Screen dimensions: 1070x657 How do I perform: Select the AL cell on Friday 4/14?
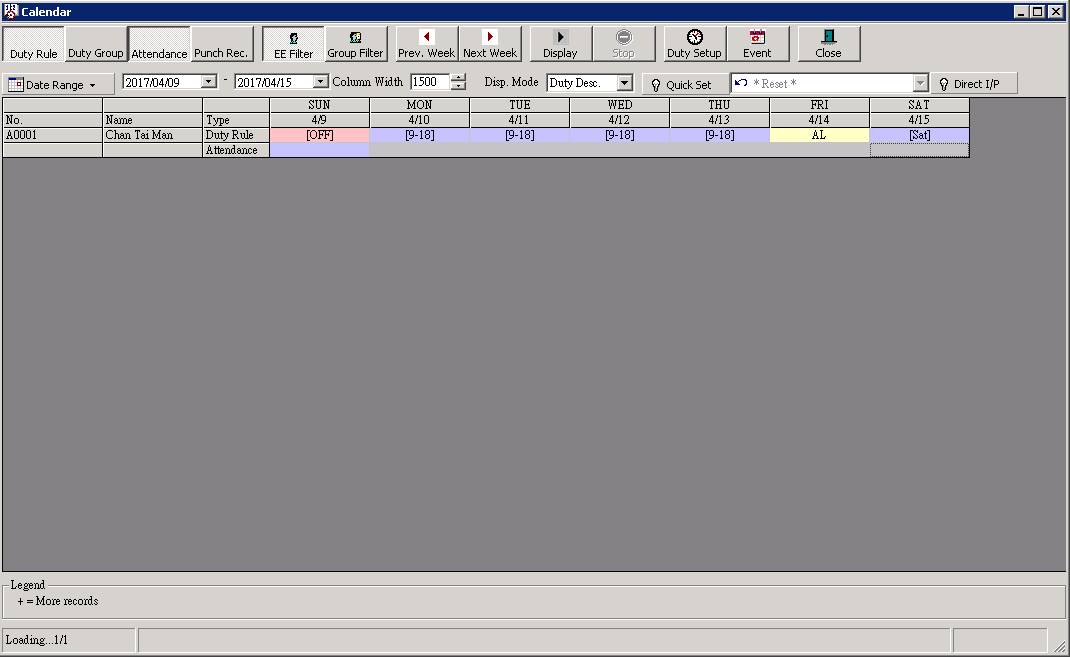pos(819,135)
